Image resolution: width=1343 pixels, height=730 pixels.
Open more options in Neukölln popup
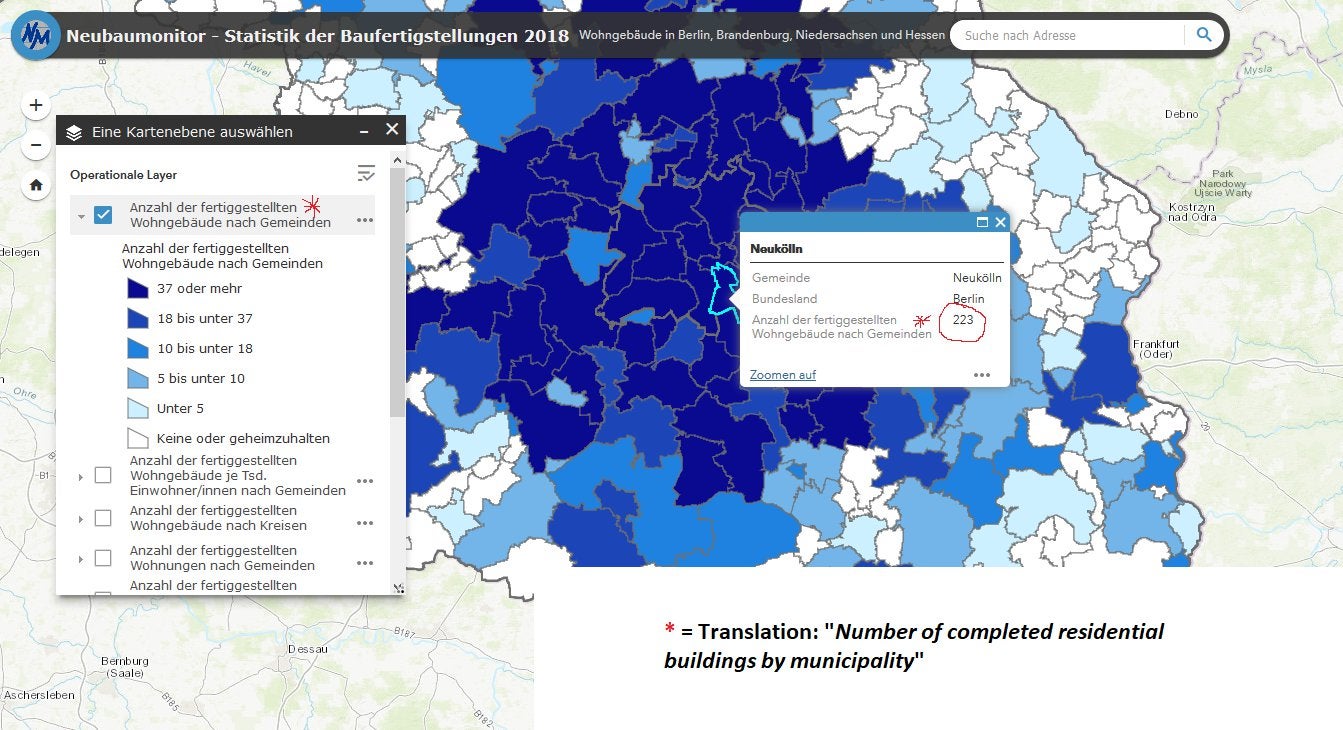[x=982, y=375]
